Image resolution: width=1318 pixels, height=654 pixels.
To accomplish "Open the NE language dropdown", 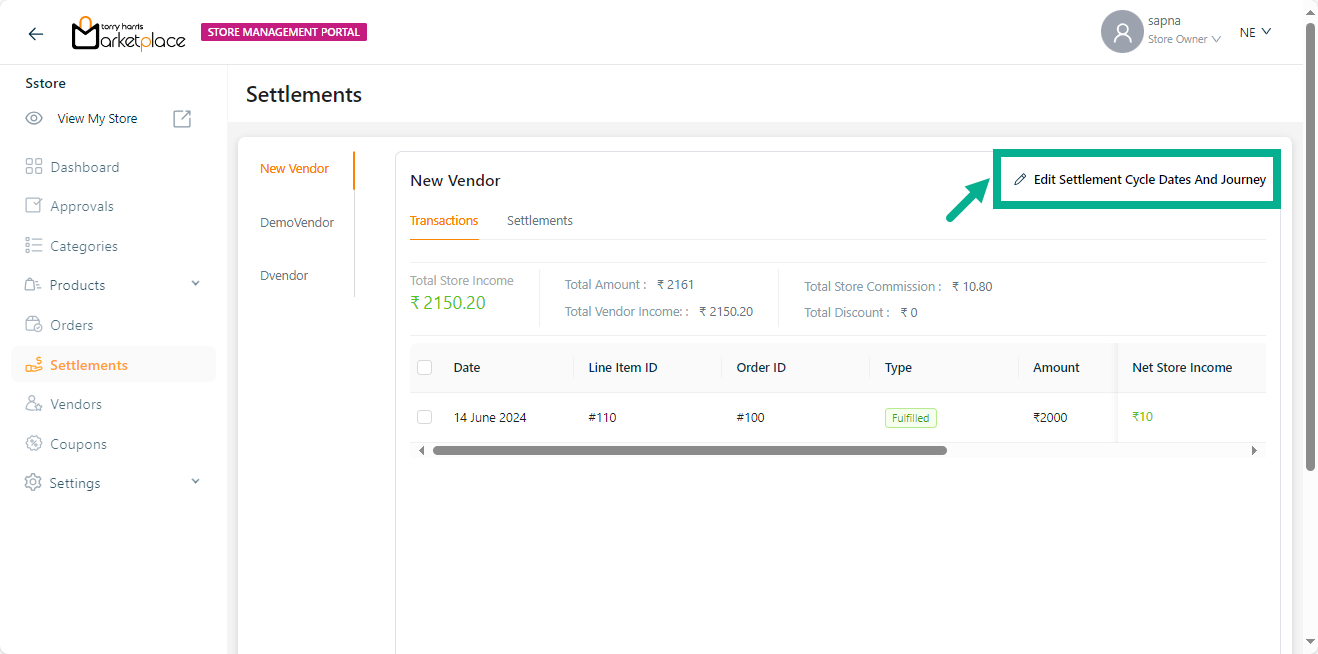I will [x=1255, y=32].
